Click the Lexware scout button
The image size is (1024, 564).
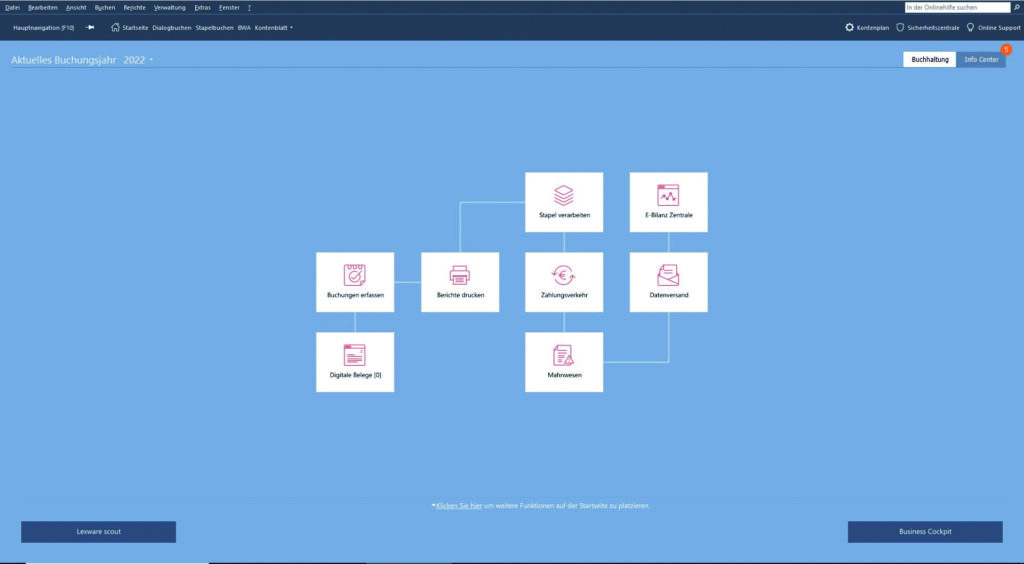(x=98, y=531)
